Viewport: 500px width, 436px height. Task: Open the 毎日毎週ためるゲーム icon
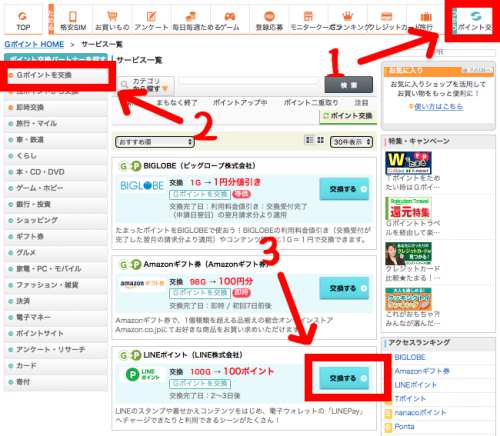[x=191, y=16]
